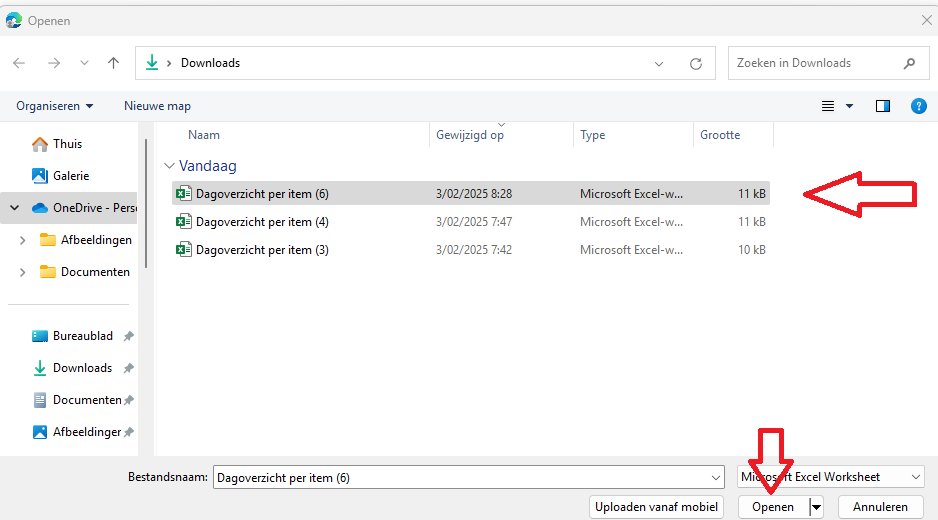
Task: Click the Up one level arrow
Action: tap(114, 63)
